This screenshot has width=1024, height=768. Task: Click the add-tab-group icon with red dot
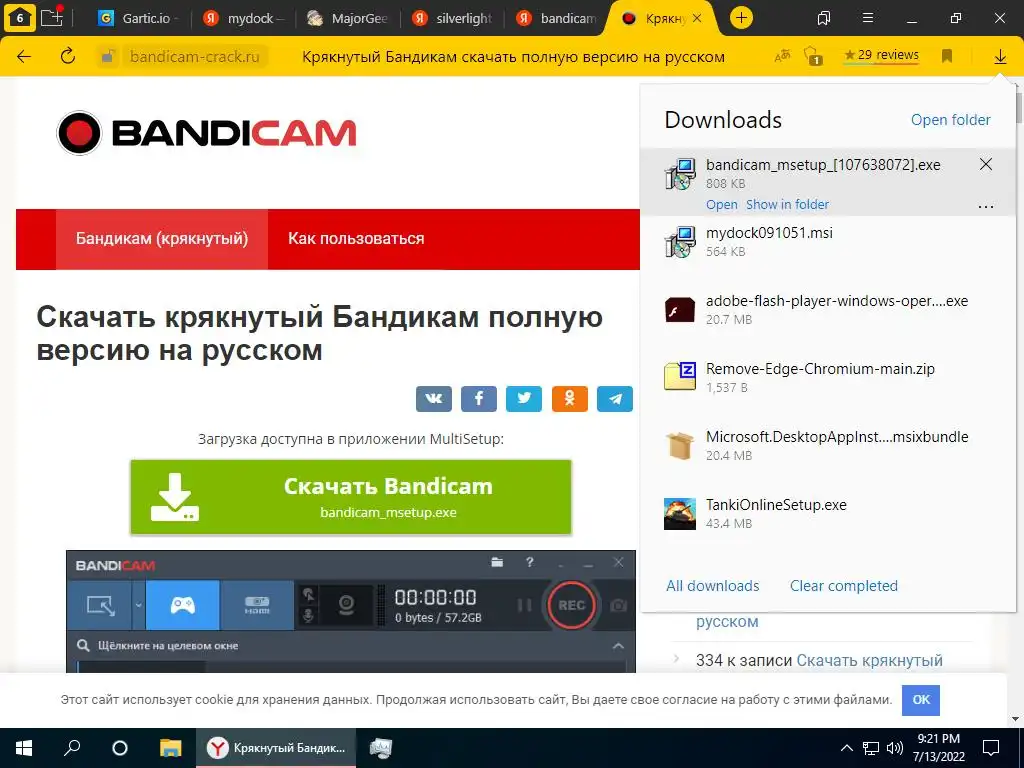[x=52, y=18]
